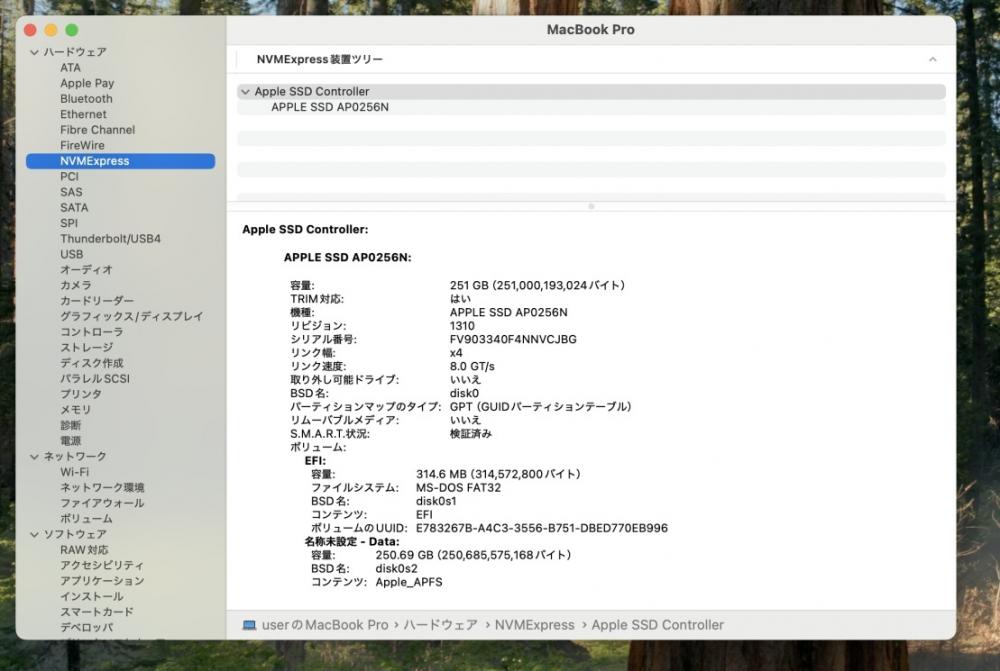Click the 8.0 GT/s link speed value
Image resolution: width=1000 pixels, height=671 pixels.
tap(472, 366)
